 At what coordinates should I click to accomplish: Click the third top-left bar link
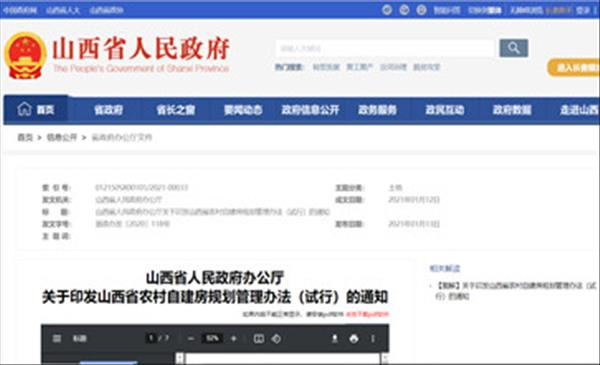(x=106, y=10)
